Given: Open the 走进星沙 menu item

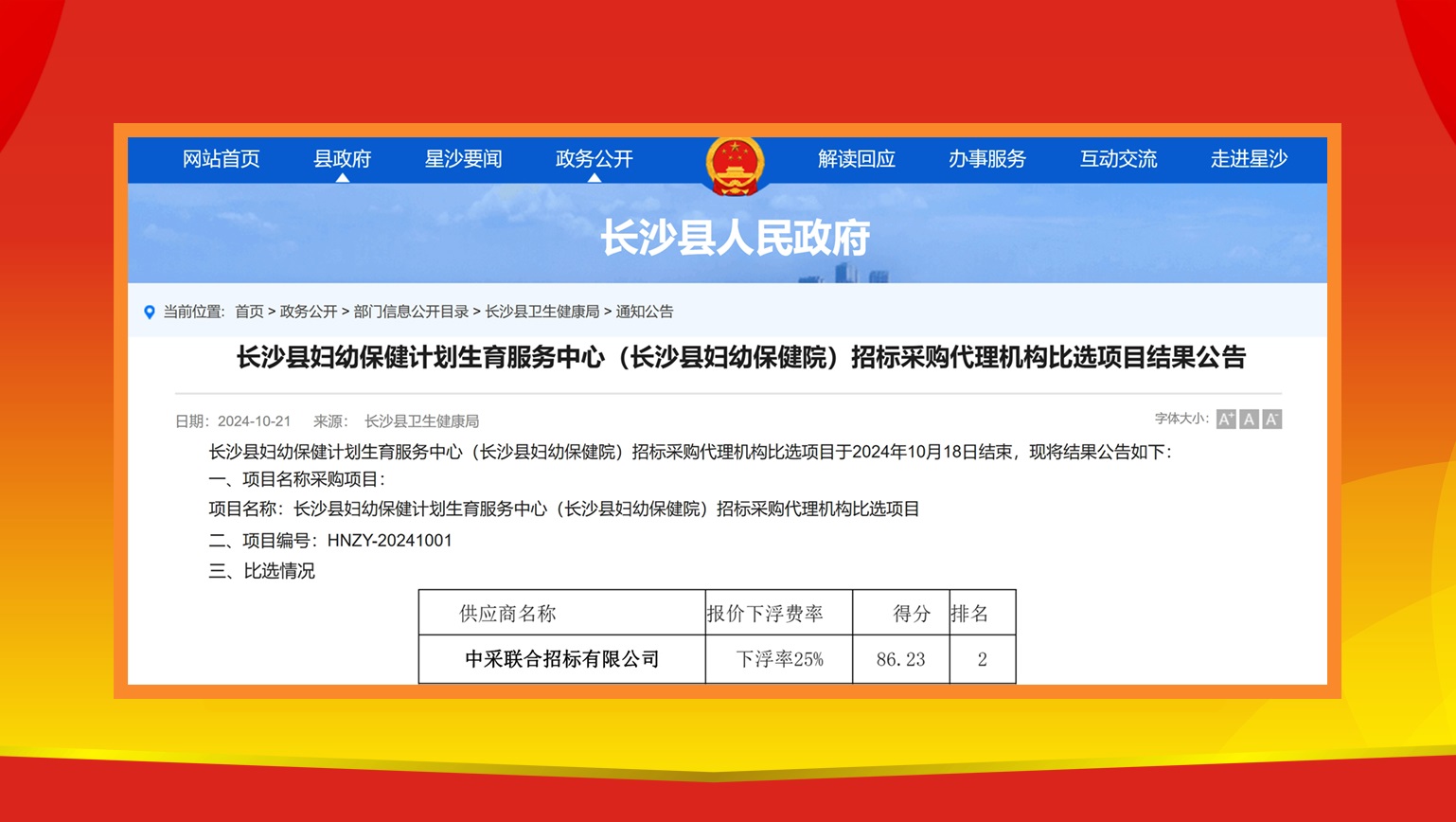Looking at the screenshot, I should [x=1249, y=159].
